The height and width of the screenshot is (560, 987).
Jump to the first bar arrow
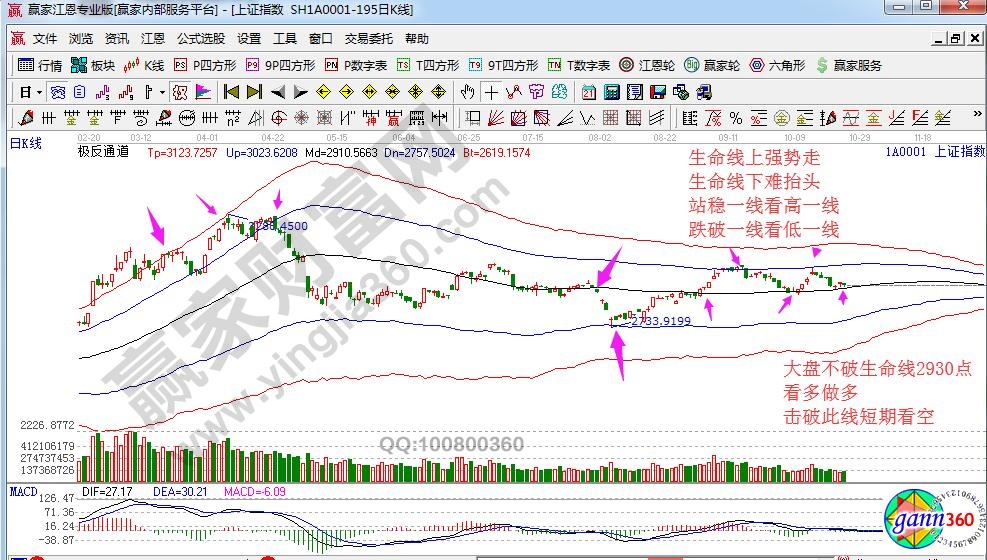click(231, 92)
